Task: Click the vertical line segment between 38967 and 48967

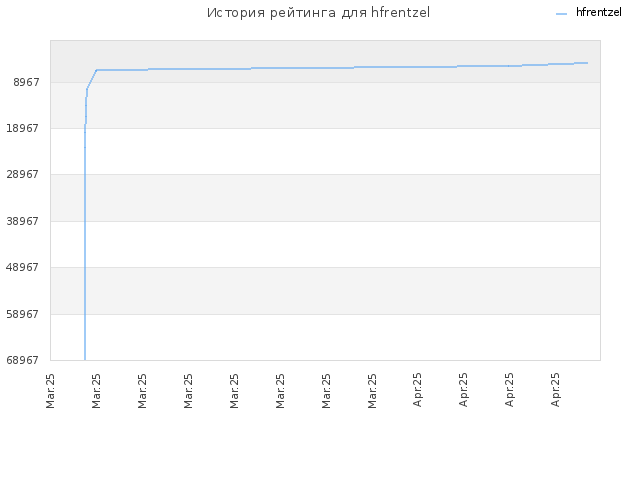Action: pyautogui.click(x=85, y=244)
